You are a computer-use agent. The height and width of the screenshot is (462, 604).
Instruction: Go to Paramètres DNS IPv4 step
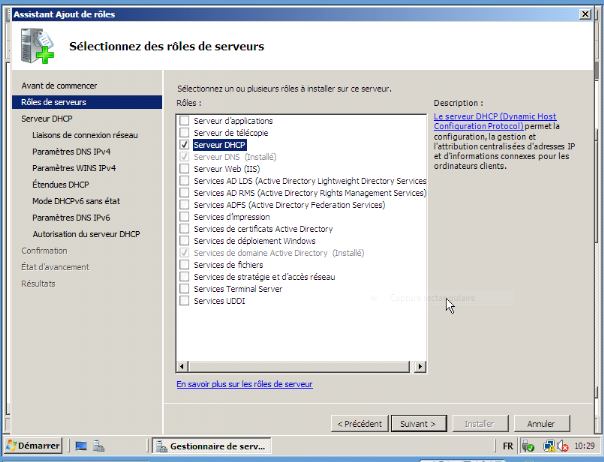click(x=73, y=151)
